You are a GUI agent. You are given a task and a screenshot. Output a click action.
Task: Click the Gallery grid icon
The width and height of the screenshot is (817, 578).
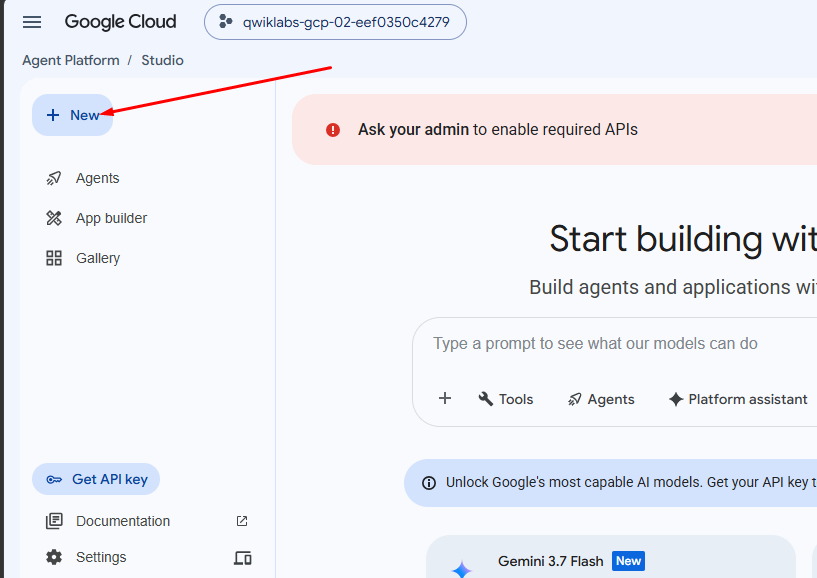[x=54, y=259]
